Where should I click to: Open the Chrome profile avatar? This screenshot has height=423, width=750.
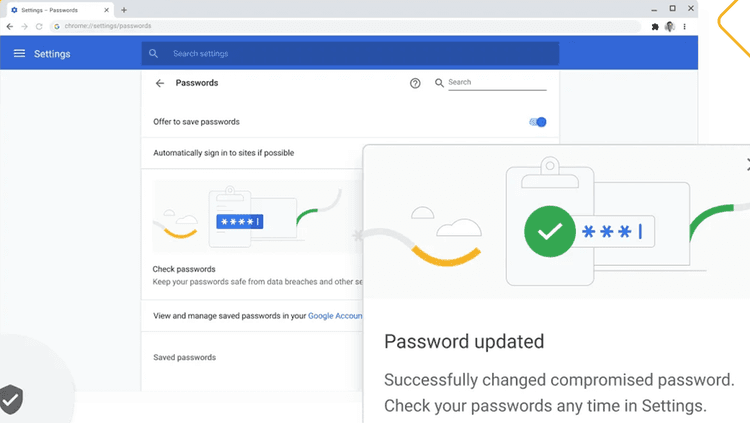(670, 27)
